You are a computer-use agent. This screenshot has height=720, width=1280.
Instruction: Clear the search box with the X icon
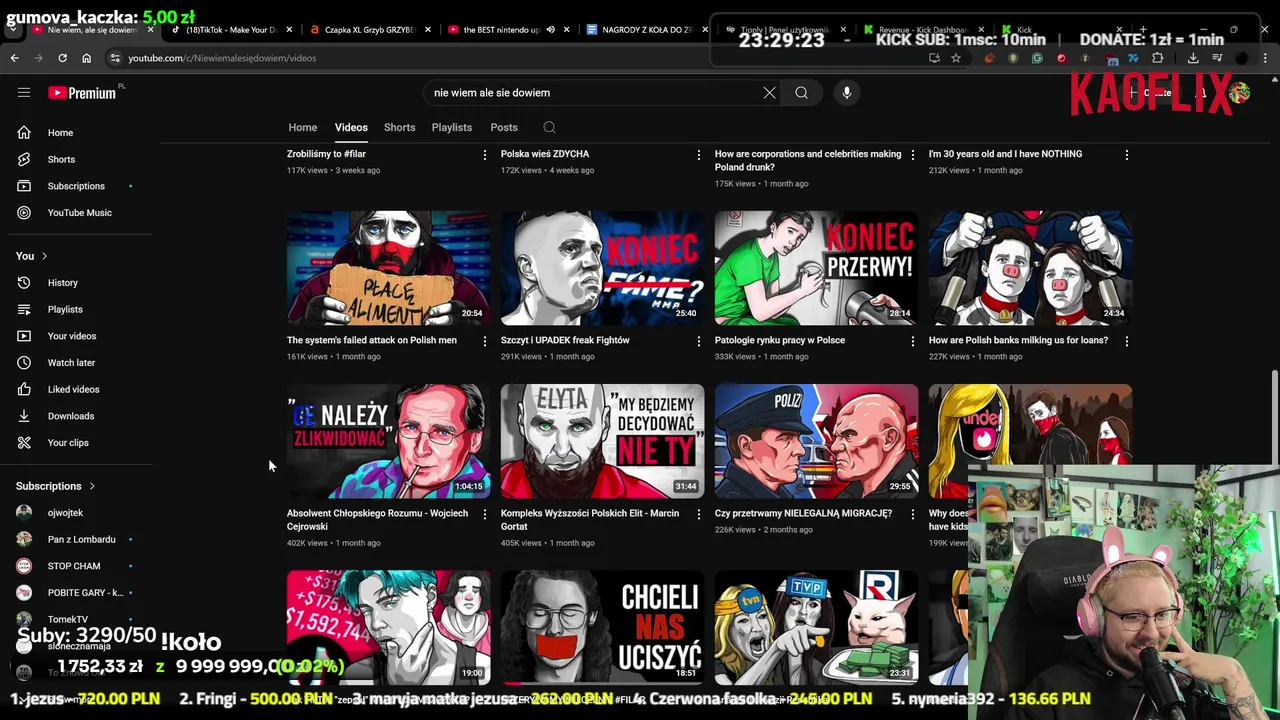point(769,93)
